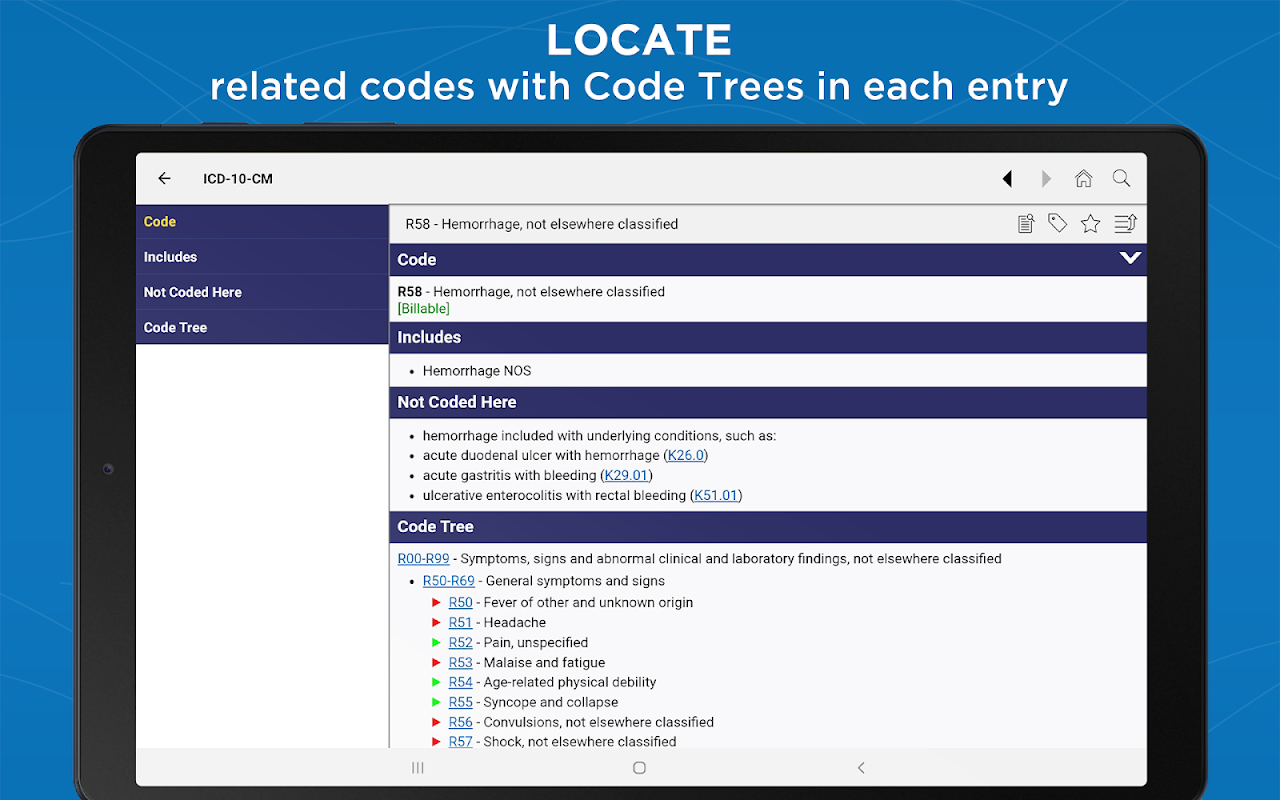Jump to Not Coded Here from the sidebar

[262, 292]
